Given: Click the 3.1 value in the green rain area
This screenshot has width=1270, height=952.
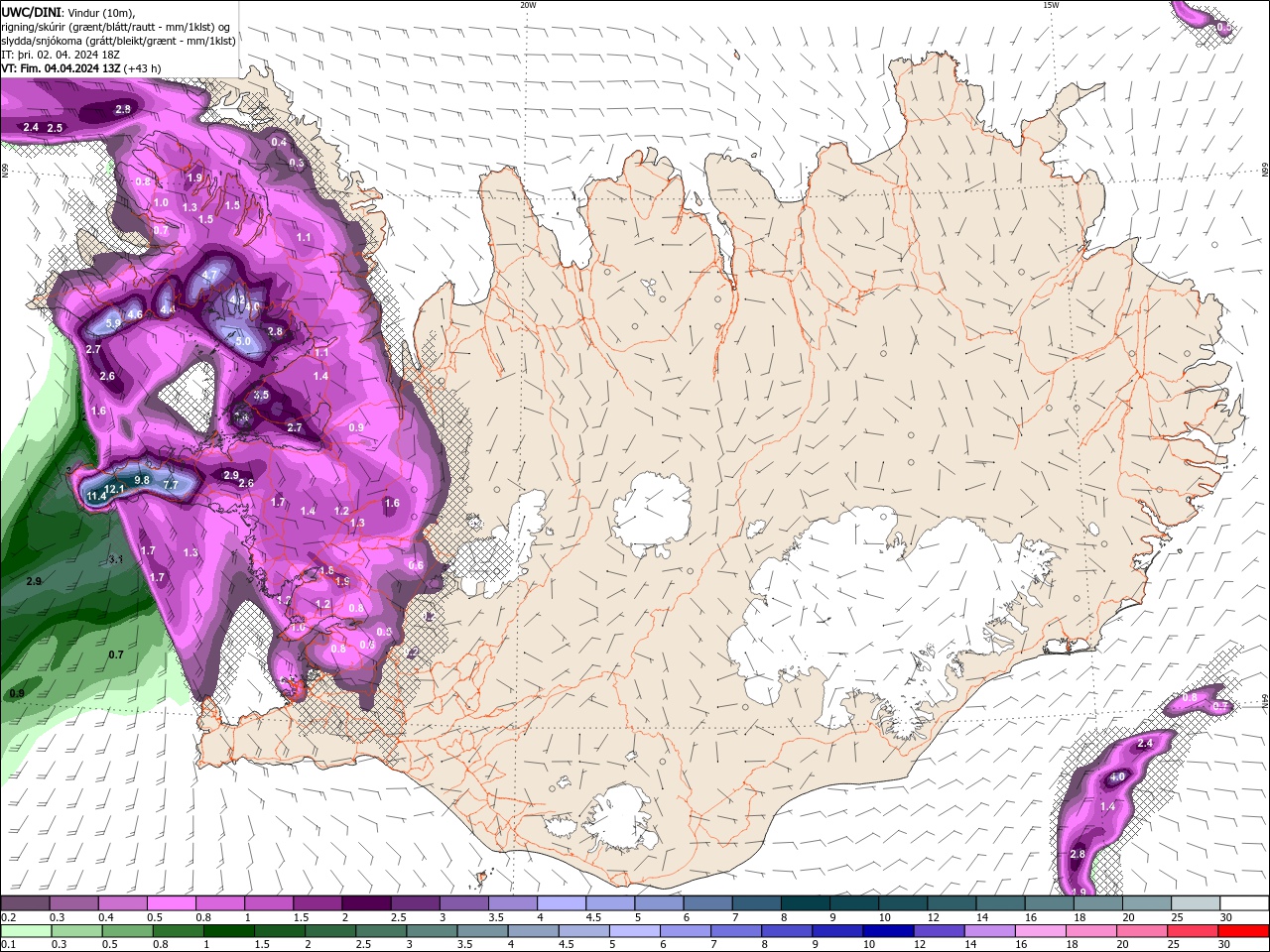Looking at the screenshot, I should coord(115,559).
